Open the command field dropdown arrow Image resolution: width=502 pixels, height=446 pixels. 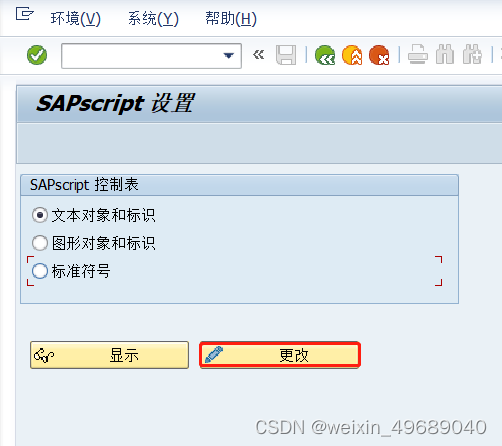click(x=229, y=56)
